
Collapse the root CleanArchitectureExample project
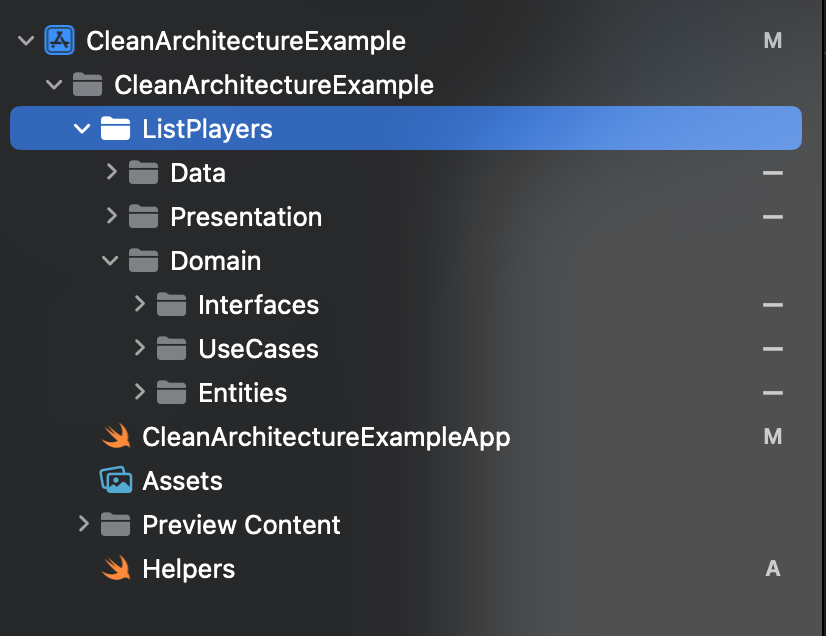(x=26, y=41)
